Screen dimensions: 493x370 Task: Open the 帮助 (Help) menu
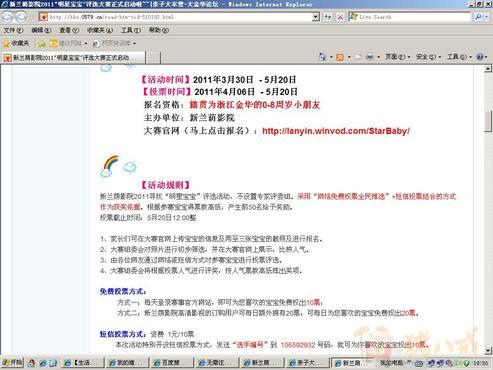point(159,30)
